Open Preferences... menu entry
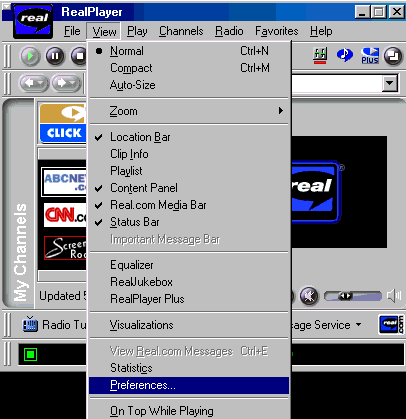 [189, 385]
